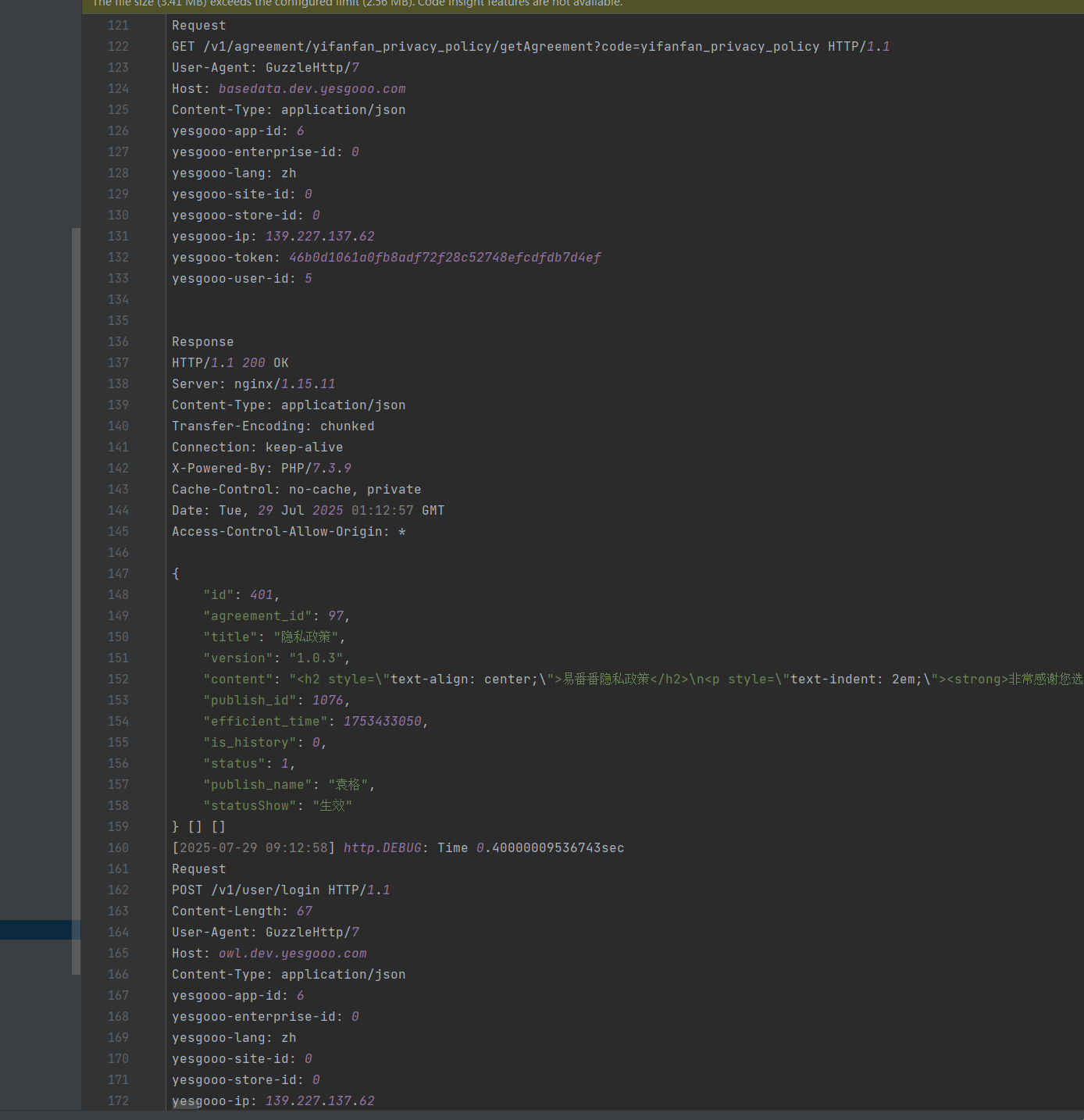
Task: Click the '"title"' JSON entry on line 150
Action: (x=274, y=637)
